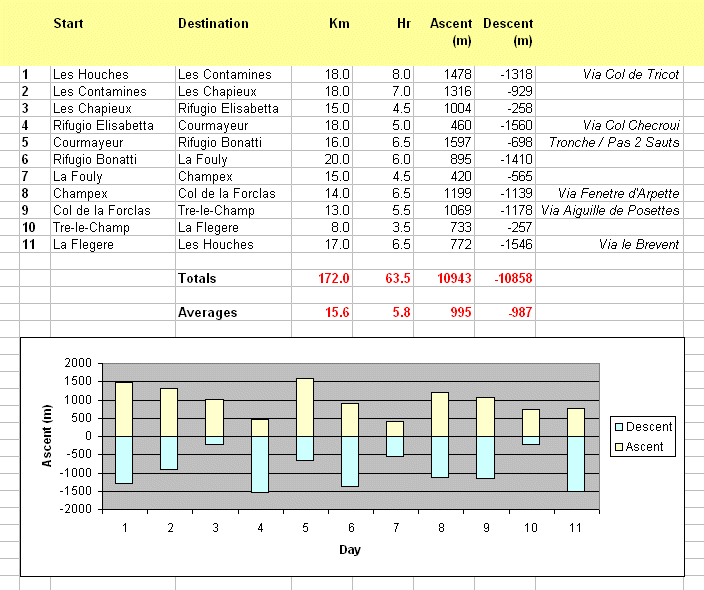Screen dimensions: 704x590
Task: Select the Tronche / Pas 2 Sauts cell
Action: (x=614, y=143)
